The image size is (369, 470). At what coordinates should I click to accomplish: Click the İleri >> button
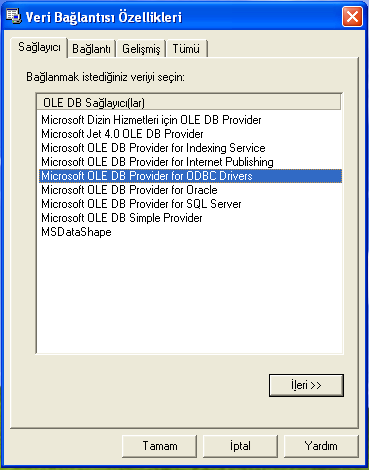tap(306, 385)
